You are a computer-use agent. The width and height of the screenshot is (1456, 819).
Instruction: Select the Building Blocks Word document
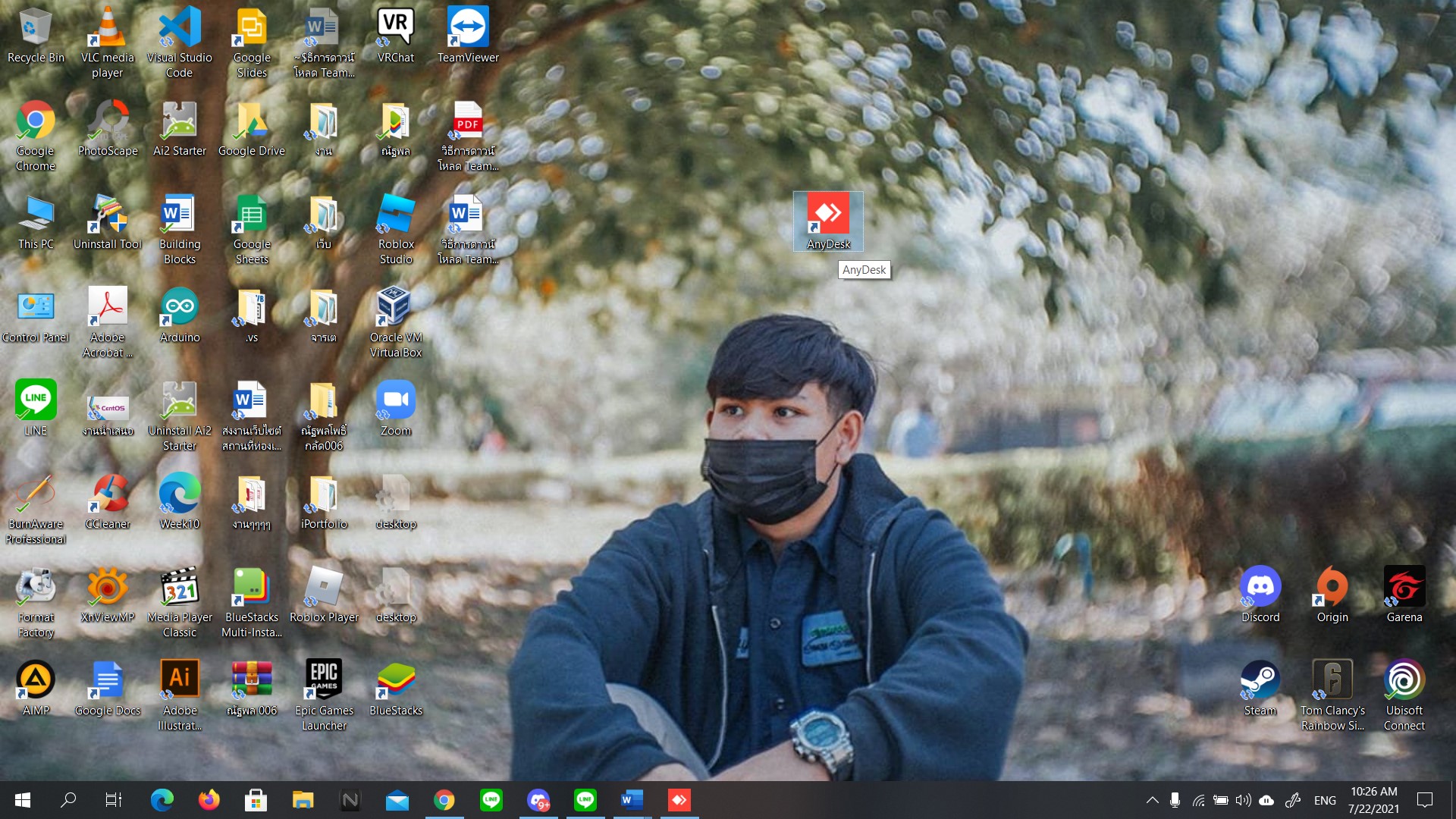tap(180, 230)
